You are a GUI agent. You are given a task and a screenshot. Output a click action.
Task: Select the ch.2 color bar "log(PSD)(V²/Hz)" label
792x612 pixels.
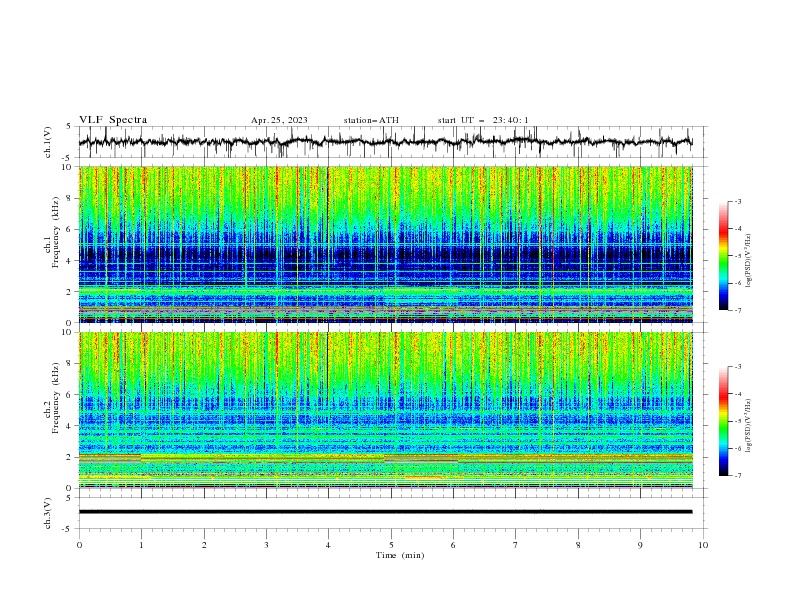click(749, 426)
